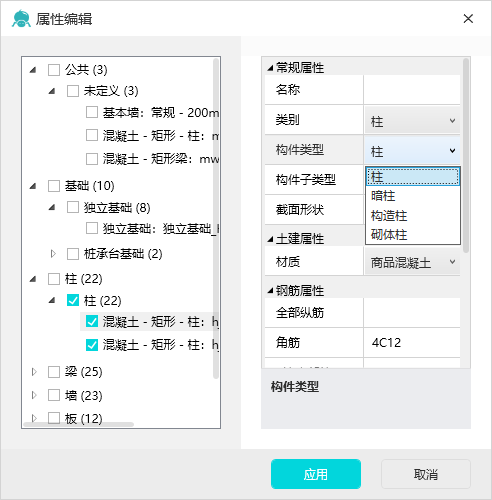The image size is (492, 500).
Task: Check the 桩承台基础 (2) checkbox
Action: [73, 254]
